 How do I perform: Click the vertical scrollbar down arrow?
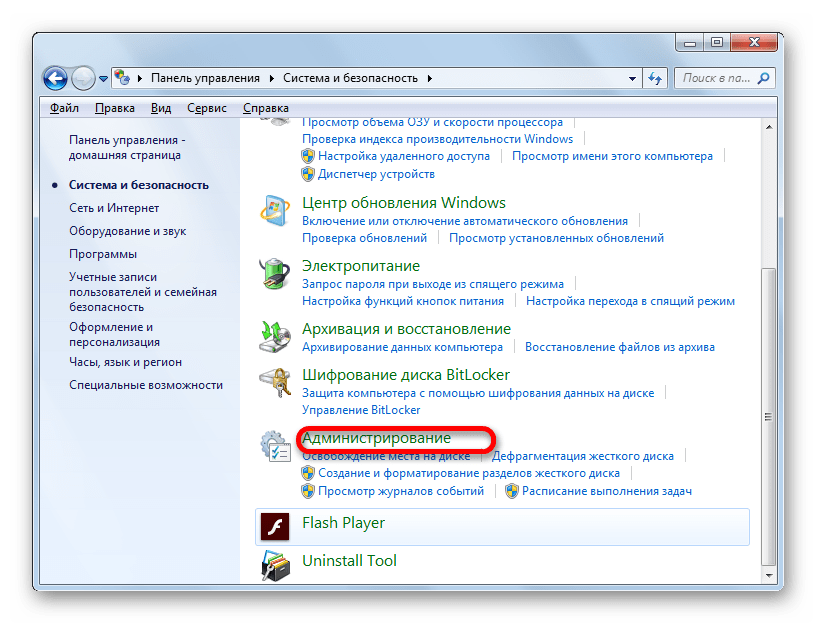click(x=767, y=575)
